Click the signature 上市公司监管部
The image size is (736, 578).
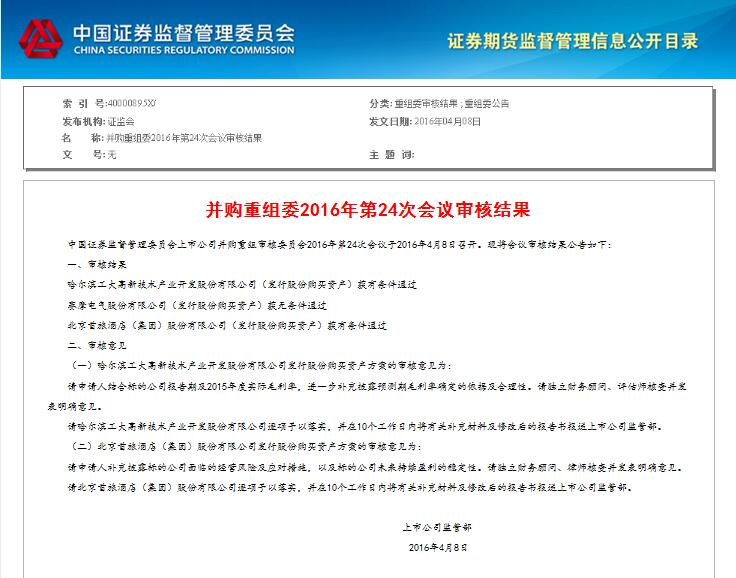click(x=437, y=527)
